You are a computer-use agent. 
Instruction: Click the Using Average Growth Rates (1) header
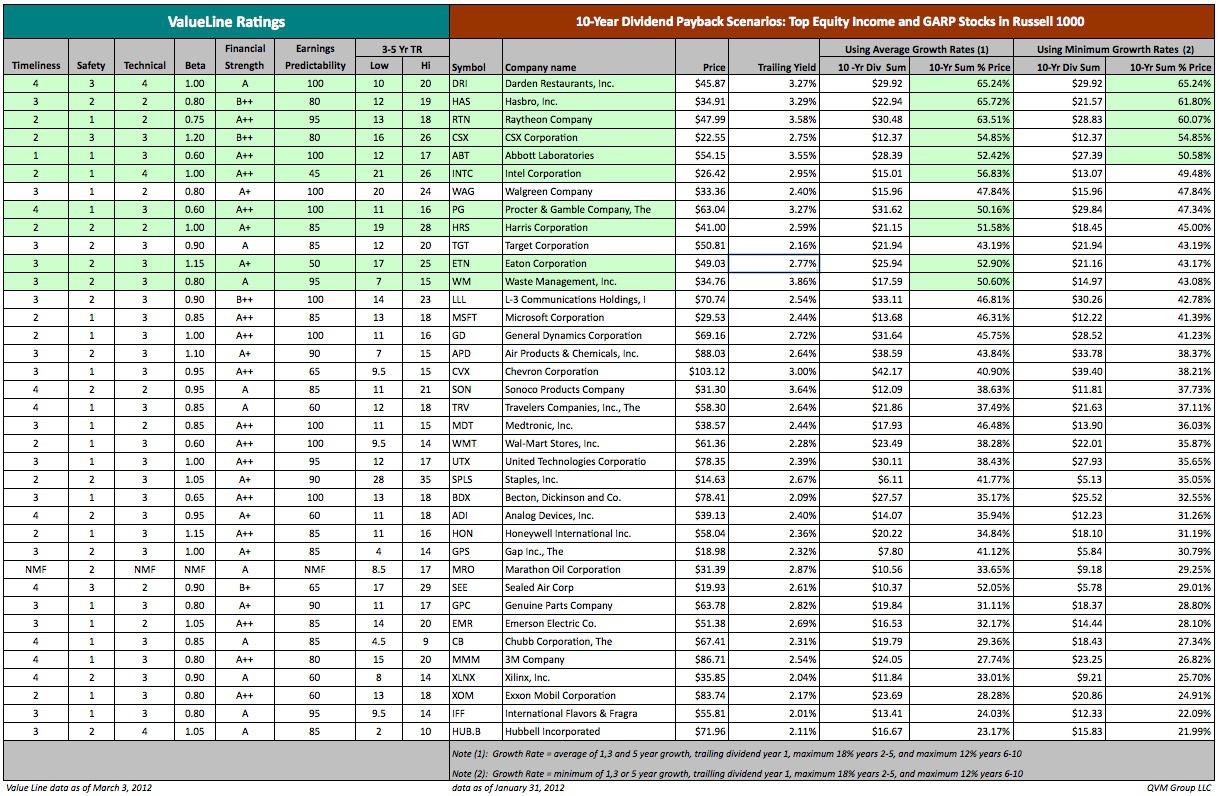[x=917, y=49]
